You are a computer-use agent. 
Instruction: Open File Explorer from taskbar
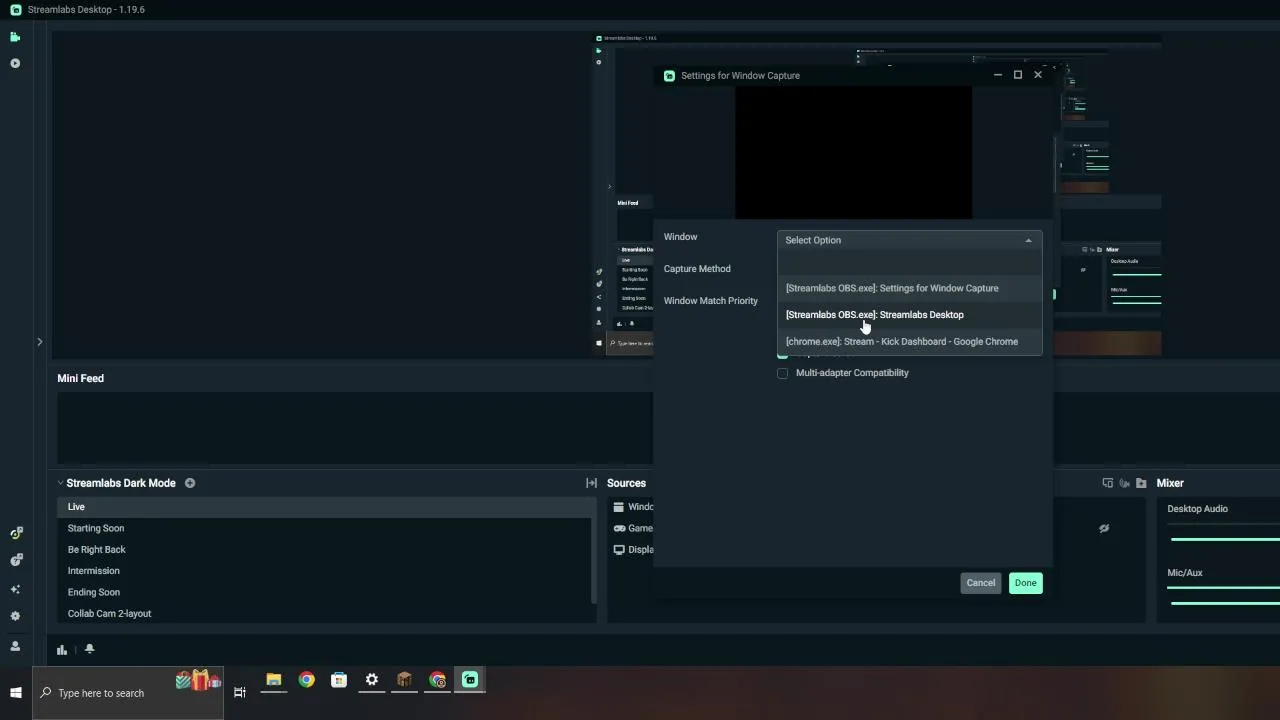[273, 680]
